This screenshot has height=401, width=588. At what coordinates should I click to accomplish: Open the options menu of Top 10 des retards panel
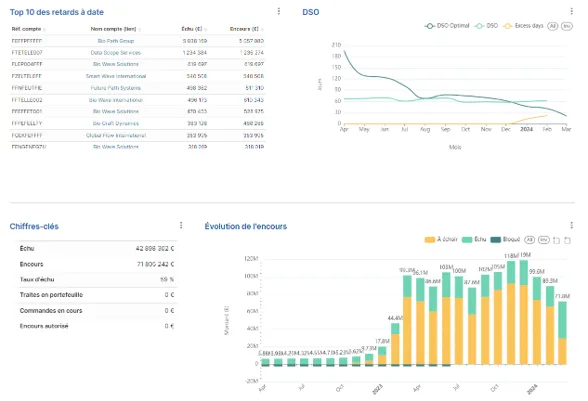(x=279, y=11)
